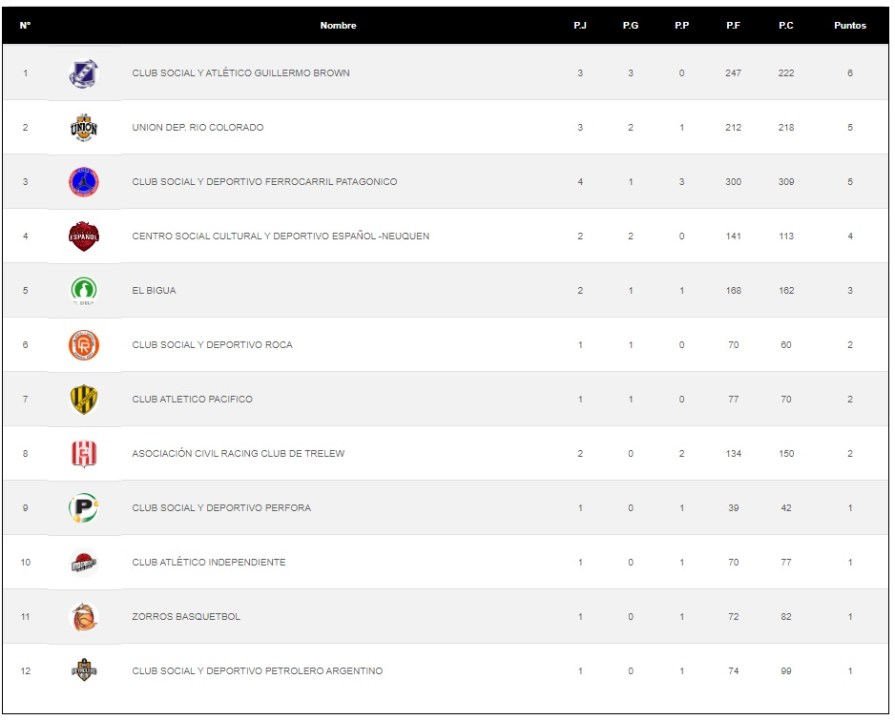Click the P.F column header
Screen dimensions: 895x720
733,26
